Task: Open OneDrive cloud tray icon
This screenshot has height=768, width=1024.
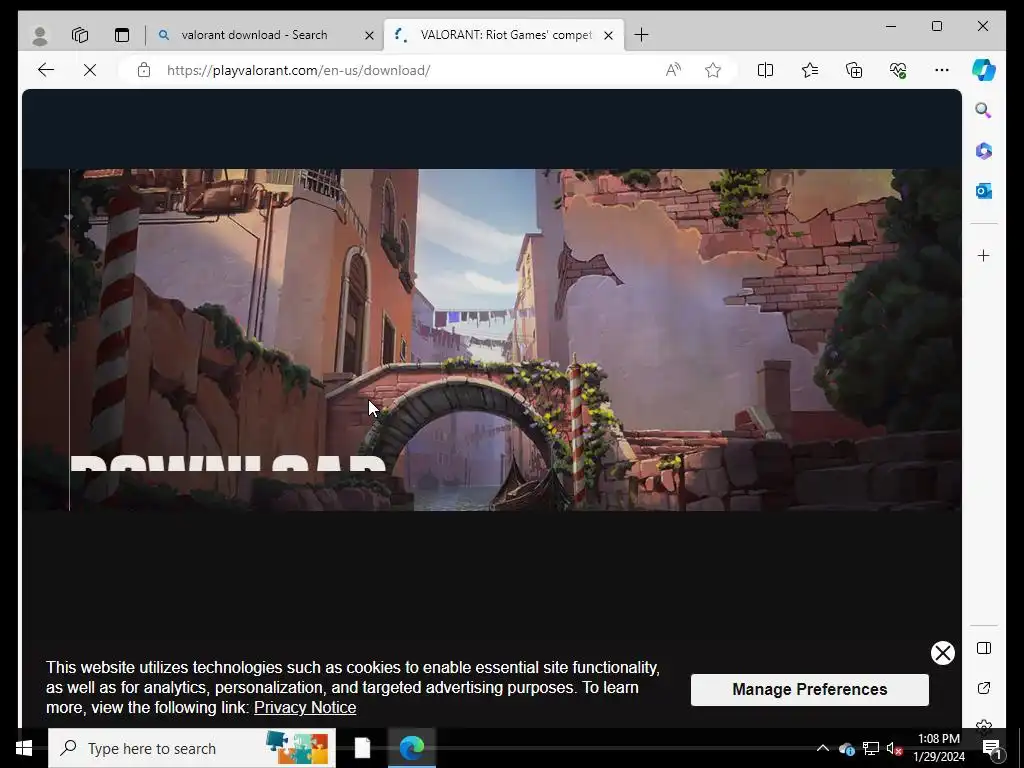Action: 847,748
